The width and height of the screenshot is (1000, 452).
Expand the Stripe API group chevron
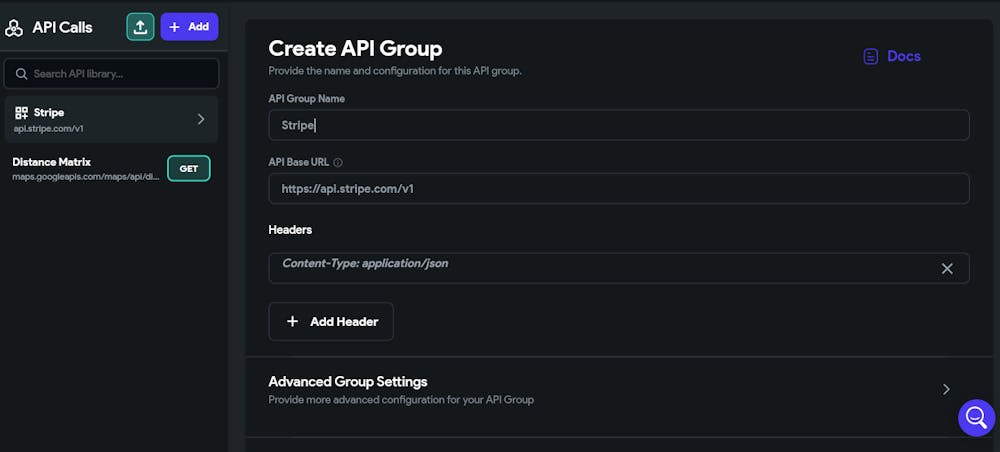click(201, 119)
